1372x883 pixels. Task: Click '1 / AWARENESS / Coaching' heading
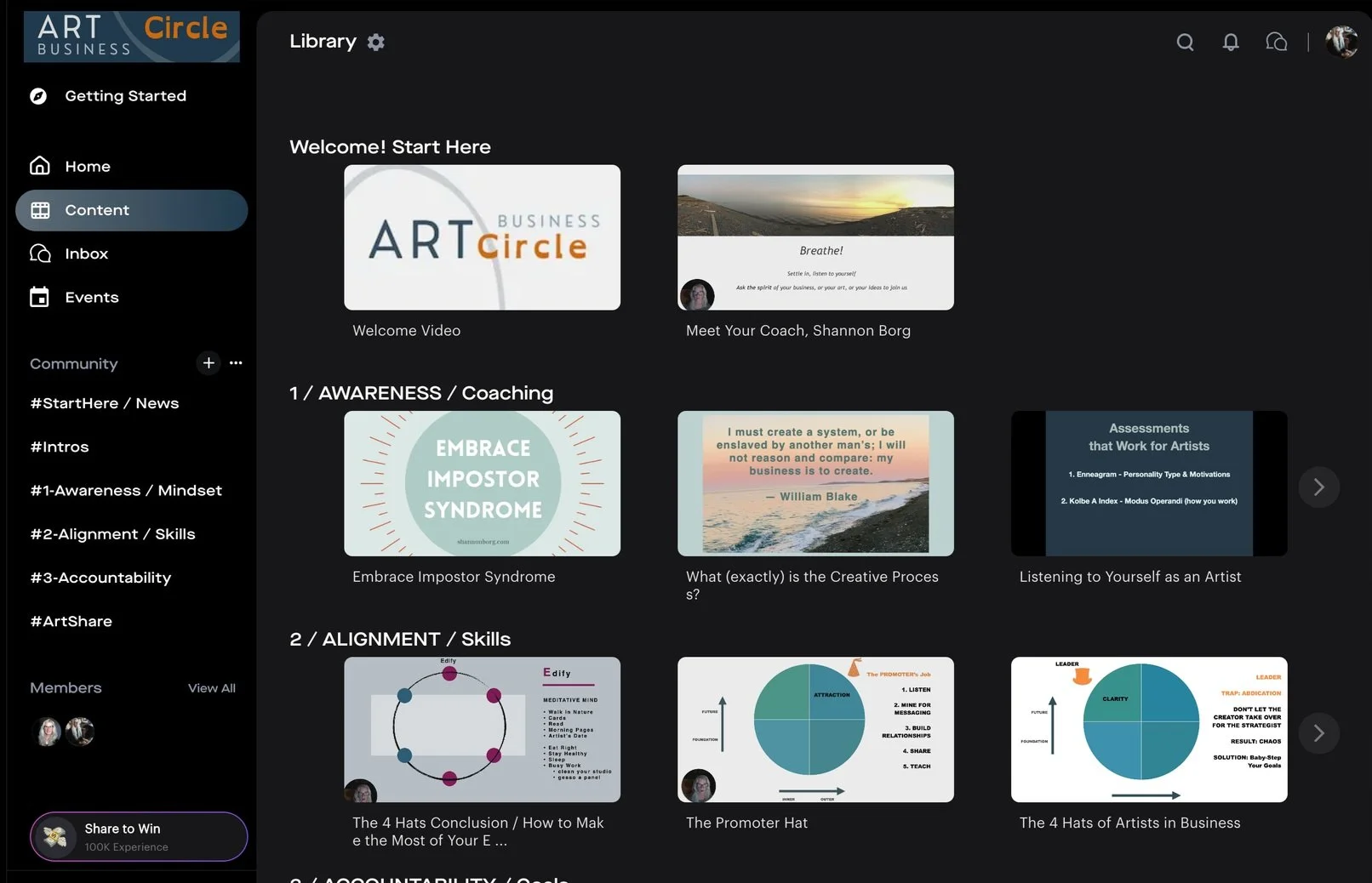pos(421,393)
